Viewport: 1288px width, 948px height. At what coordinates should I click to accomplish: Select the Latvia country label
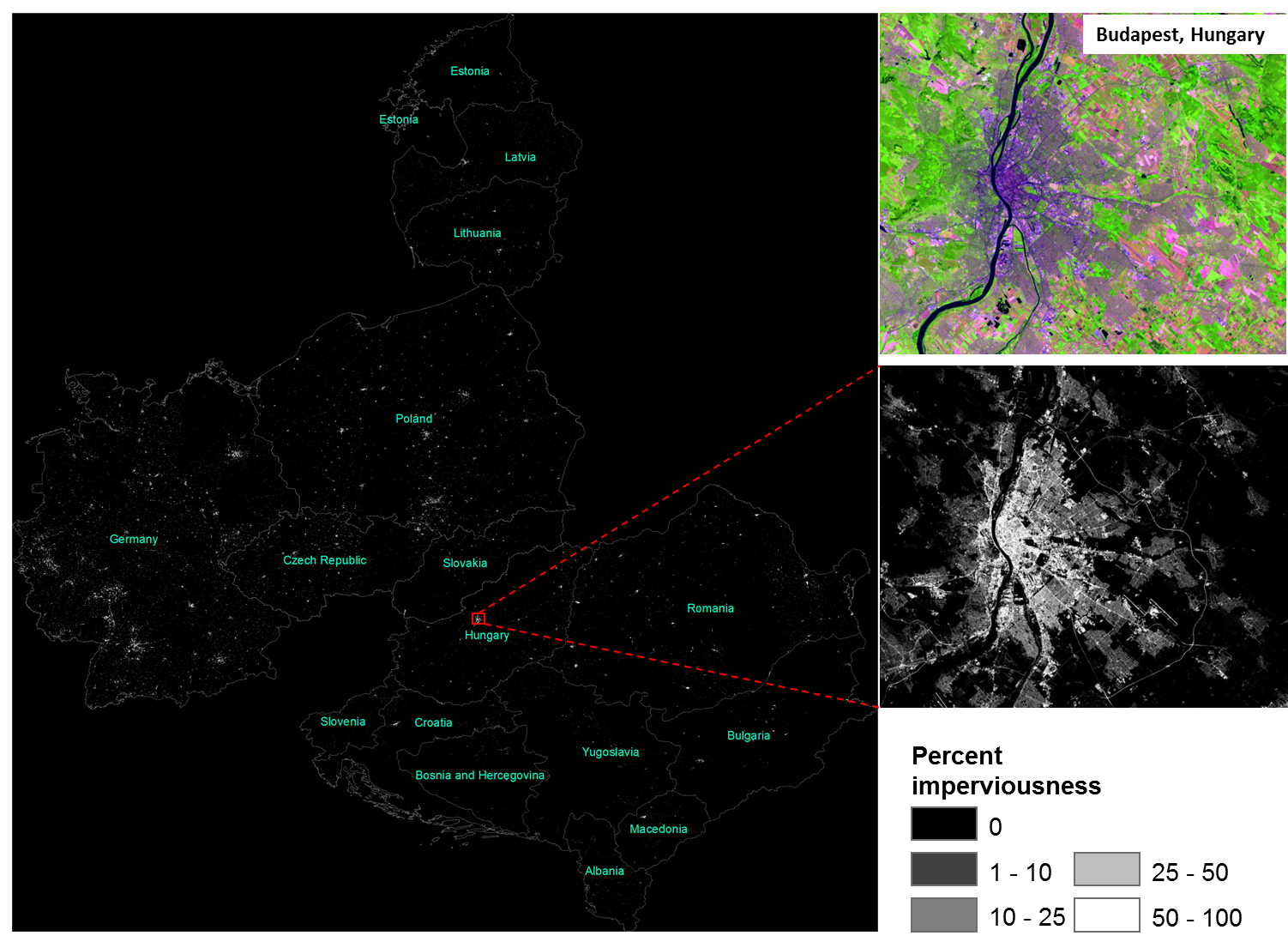click(520, 157)
